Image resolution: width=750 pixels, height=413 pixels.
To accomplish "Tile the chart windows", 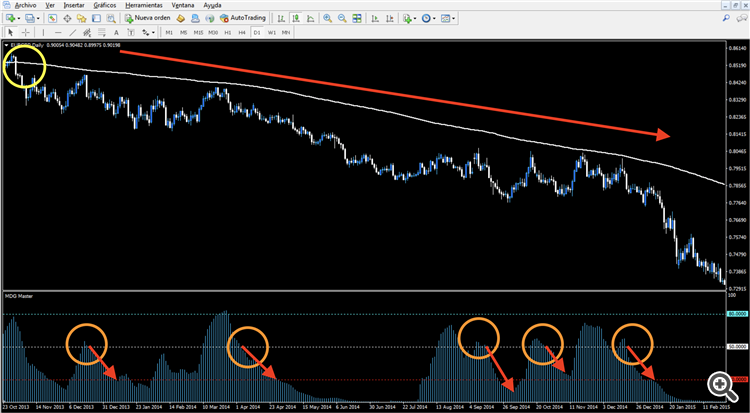I will 357,18.
